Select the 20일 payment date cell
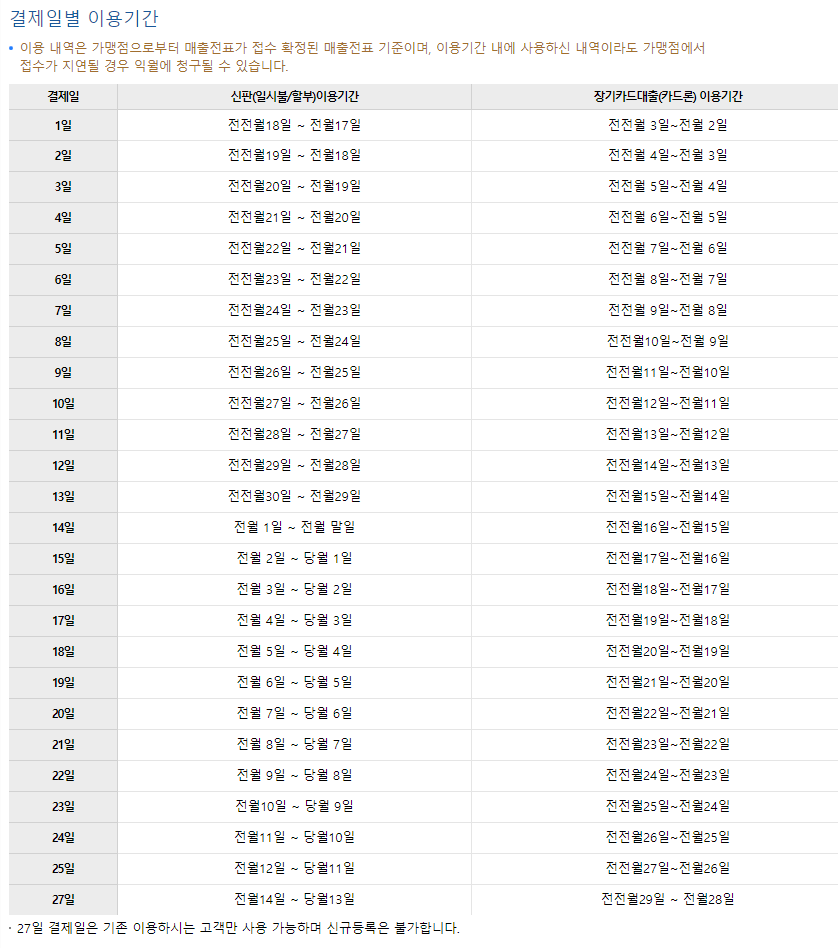Screen dimensions: 838x948 point(63,714)
